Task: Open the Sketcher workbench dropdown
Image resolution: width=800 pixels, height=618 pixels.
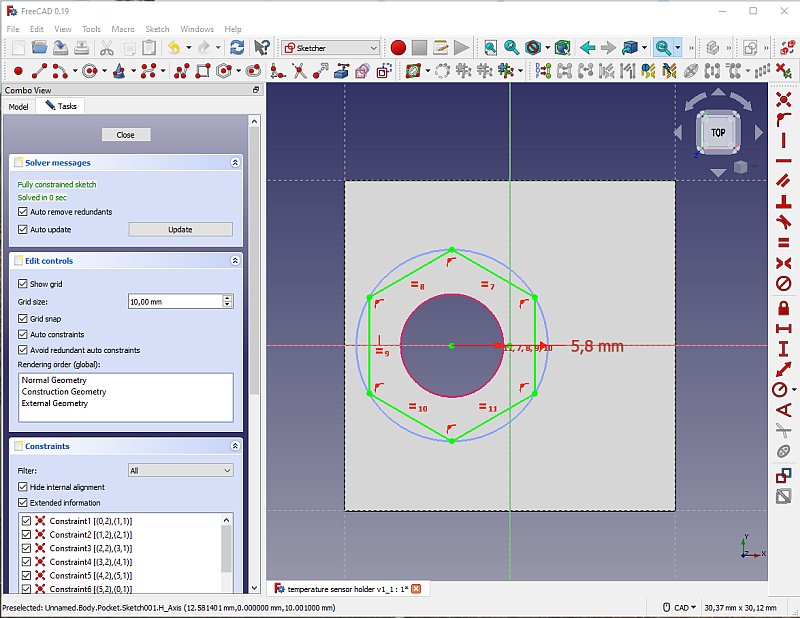Action: click(x=331, y=48)
